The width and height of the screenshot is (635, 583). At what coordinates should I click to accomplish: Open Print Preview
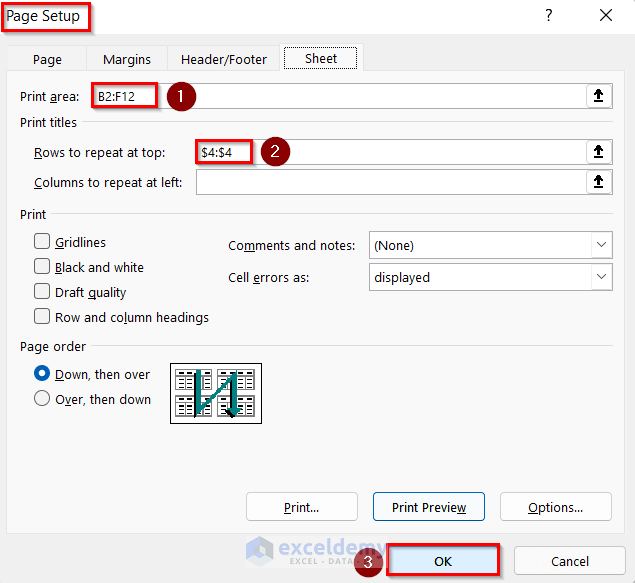click(x=429, y=507)
